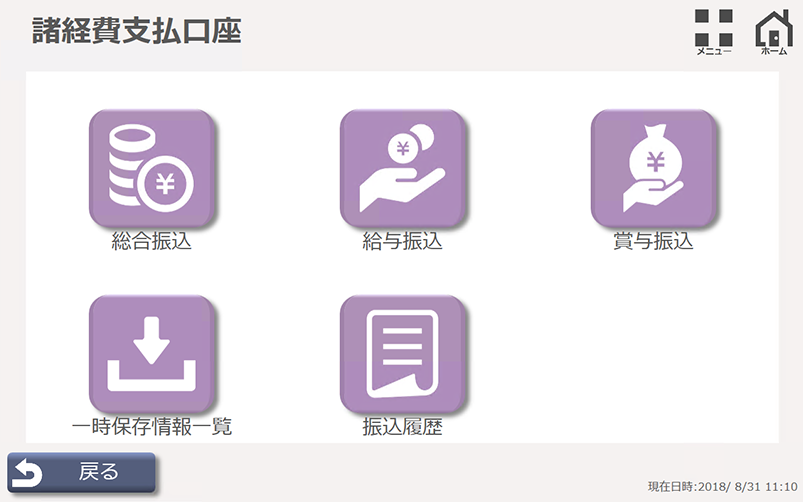
Task: Open the メニュー grid icon
Action: (x=713, y=27)
